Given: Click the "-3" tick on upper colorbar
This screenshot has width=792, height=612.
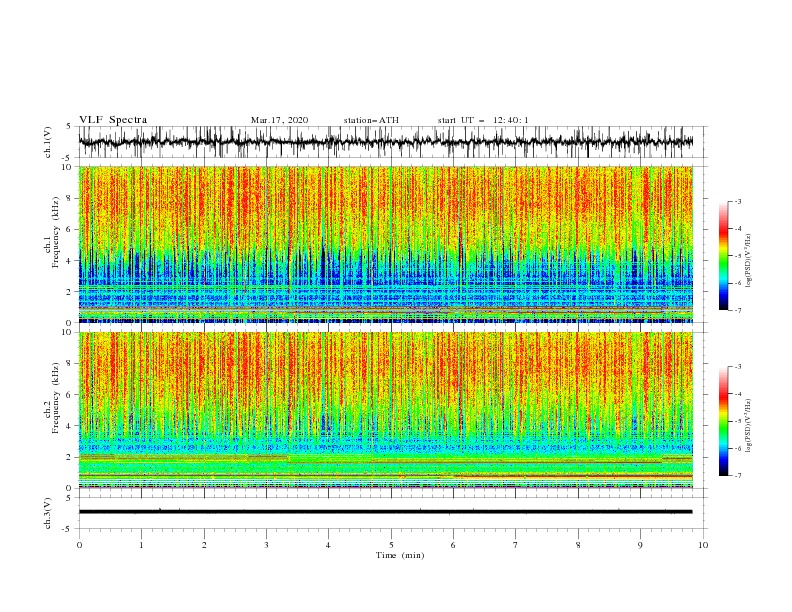Looking at the screenshot, I should [737, 201].
